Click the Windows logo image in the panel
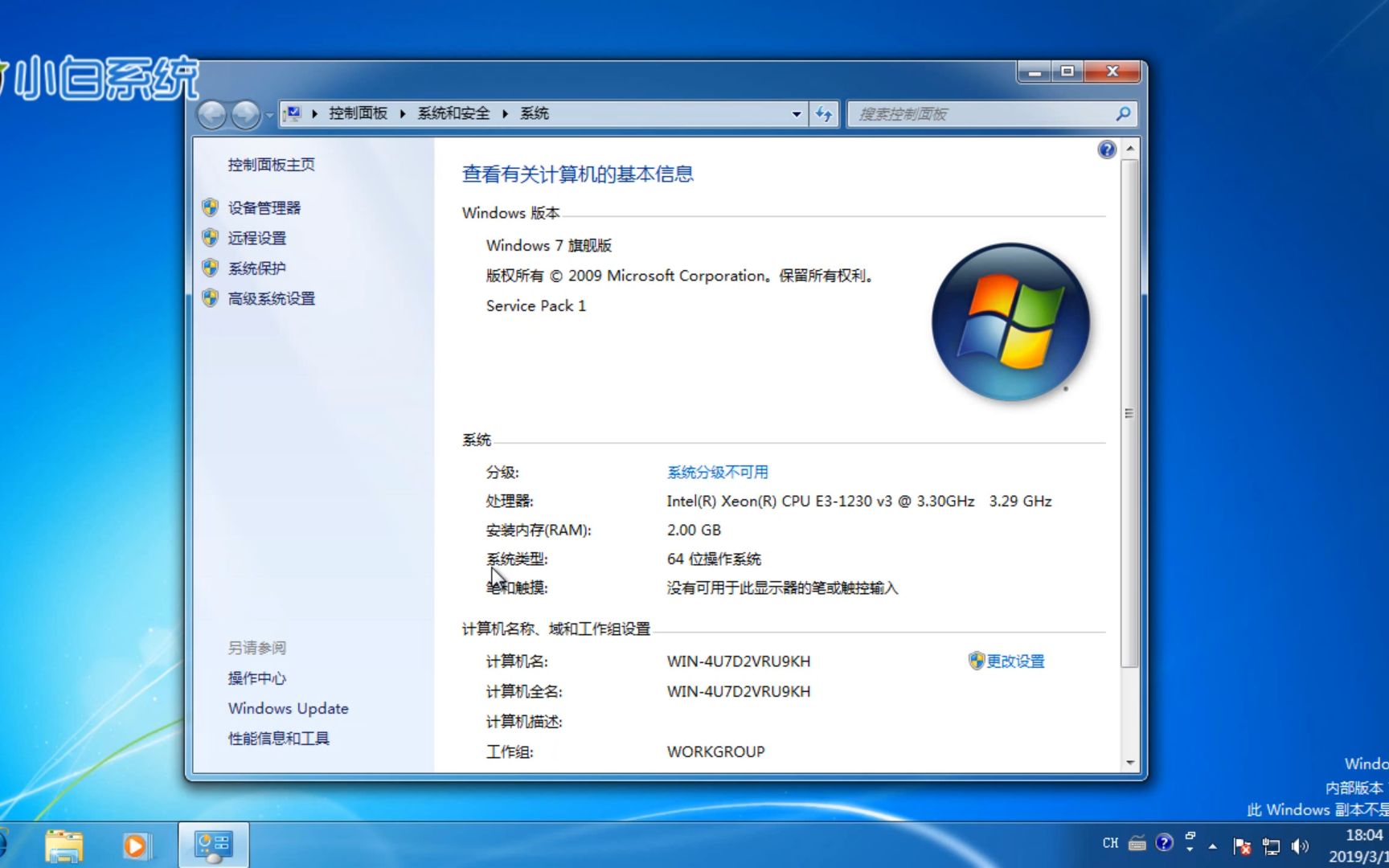1389x868 pixels. 1010,322
